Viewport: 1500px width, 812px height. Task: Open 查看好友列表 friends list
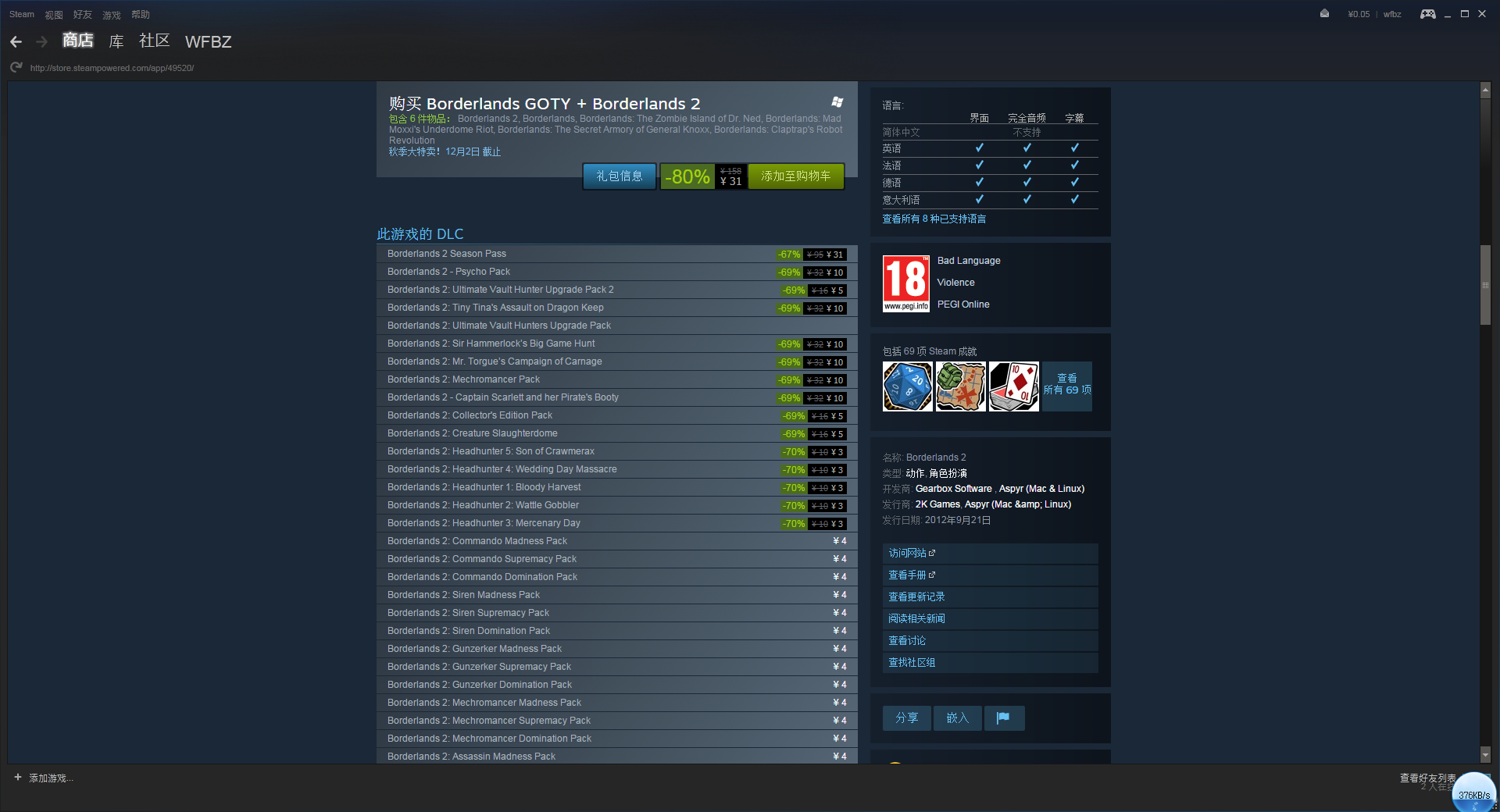(x=1428, y=778)
